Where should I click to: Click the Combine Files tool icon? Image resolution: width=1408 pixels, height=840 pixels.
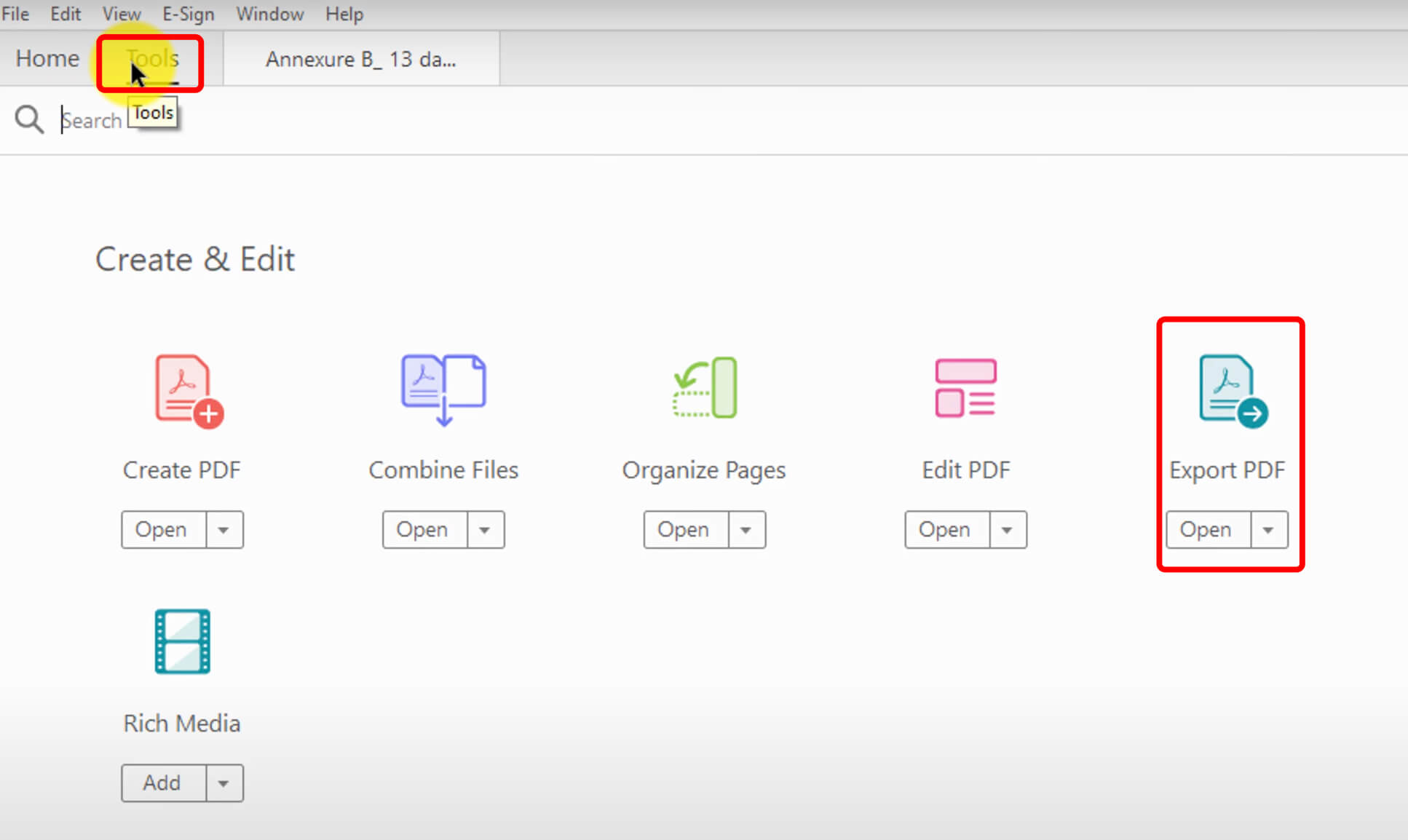click(443, 389)
